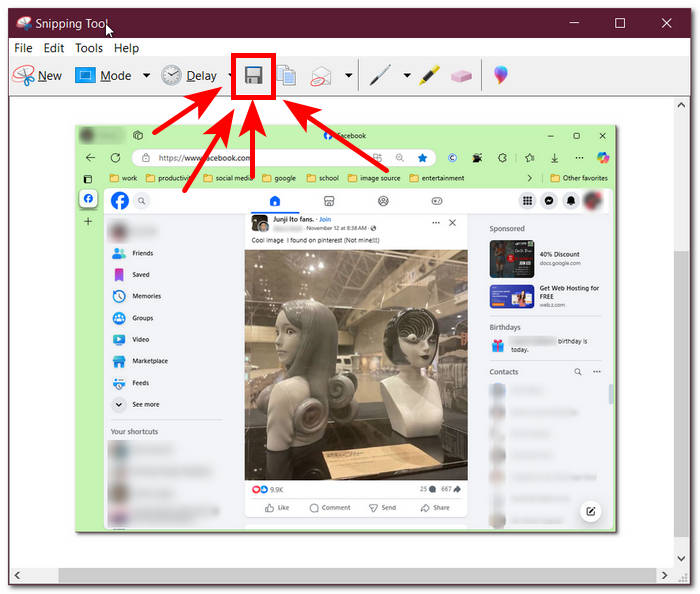Open the 'google' bookmarks folder
The width and height of the screenshot is (700, 594).
279,178
